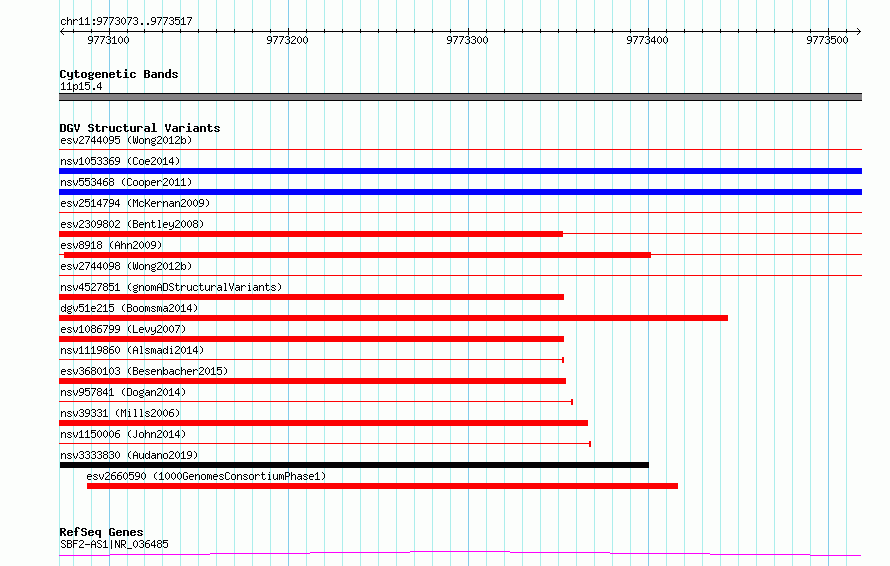Click the left arrow of the ruler
Screen dimensions: 890x566
[x=62, y=31]
